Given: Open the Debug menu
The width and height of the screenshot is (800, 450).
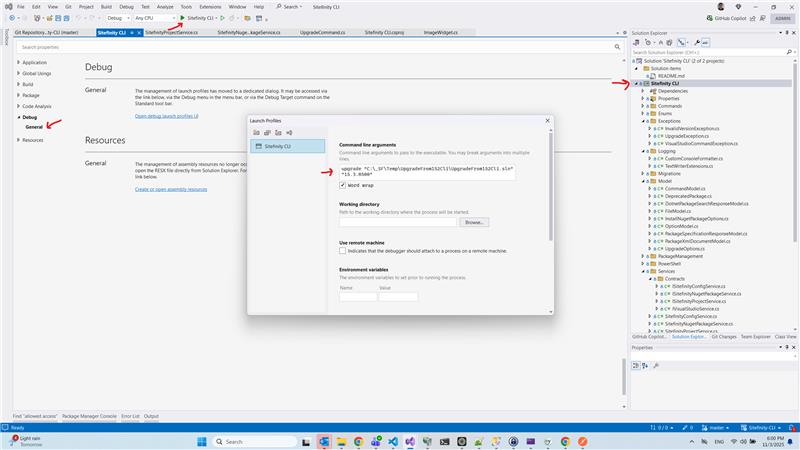Looking at the screenshot, I should pyautogui.click(x=126, y=7).
